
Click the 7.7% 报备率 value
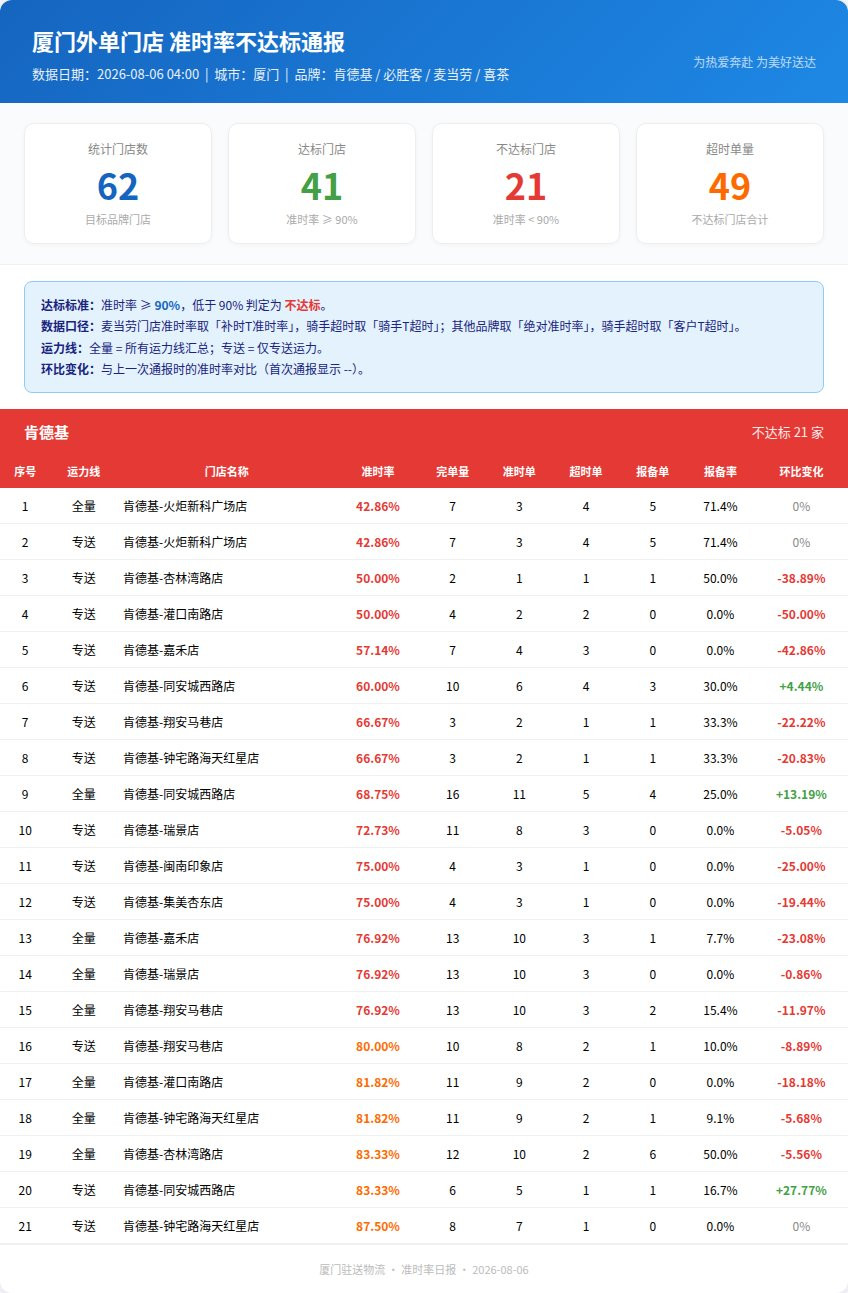point(720,939)
